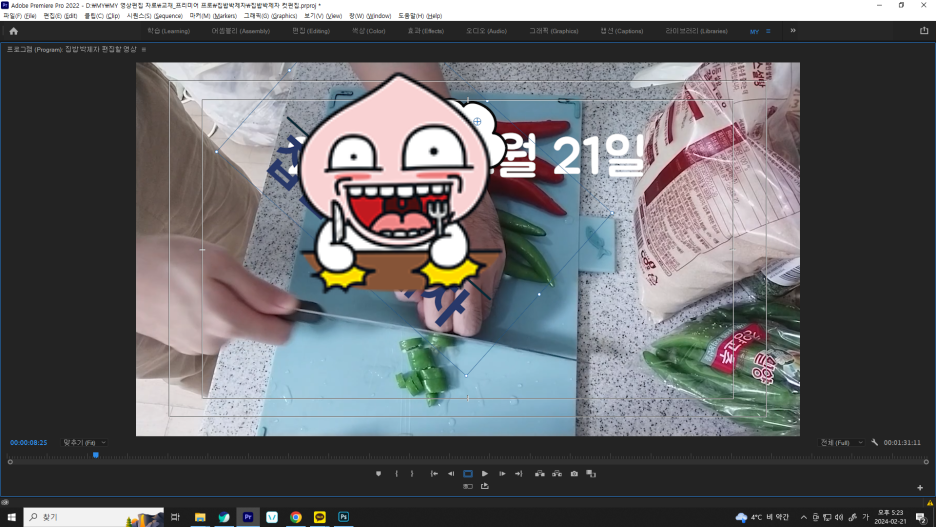Viewport: 936px width, 527px height.
Task: Export frame with the camera icon
Action: tap(574, 474)
